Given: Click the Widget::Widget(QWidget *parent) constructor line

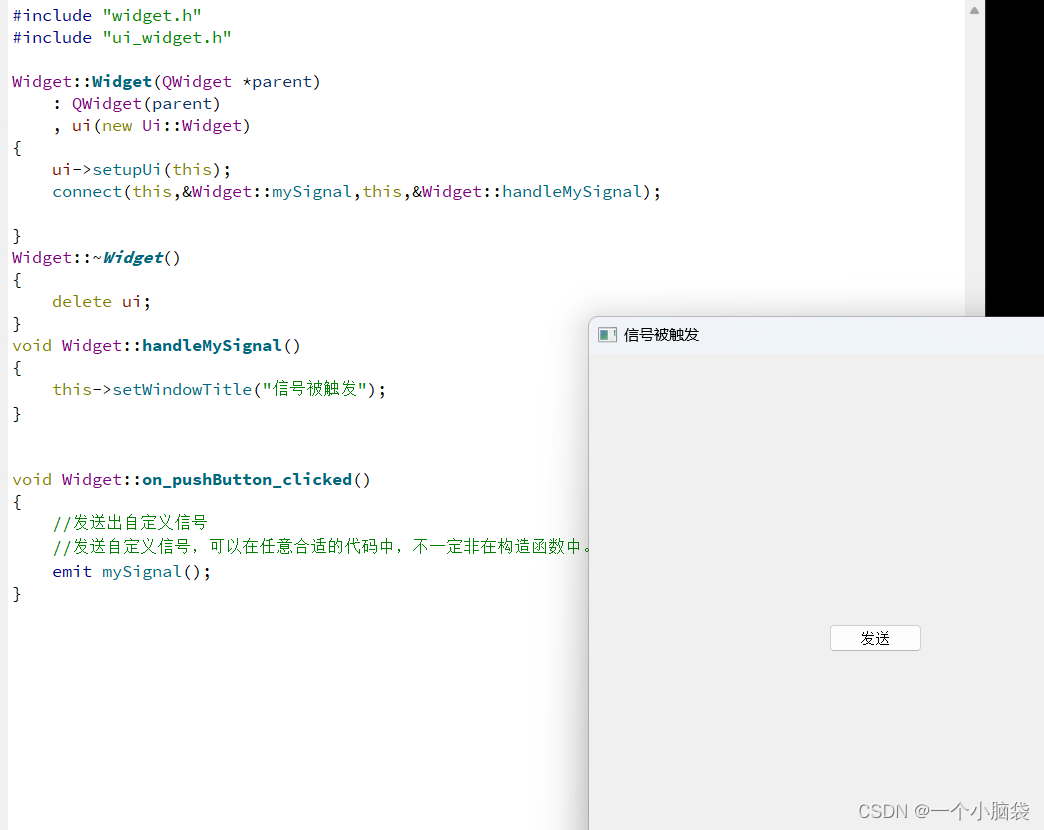Looking at the screenshot, I should coord(166,81).
